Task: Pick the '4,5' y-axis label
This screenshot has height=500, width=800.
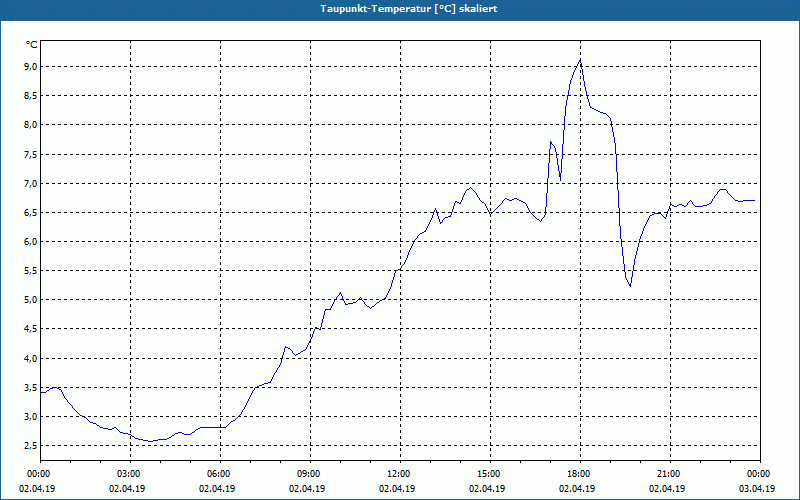Action: [x=30, y=329]
